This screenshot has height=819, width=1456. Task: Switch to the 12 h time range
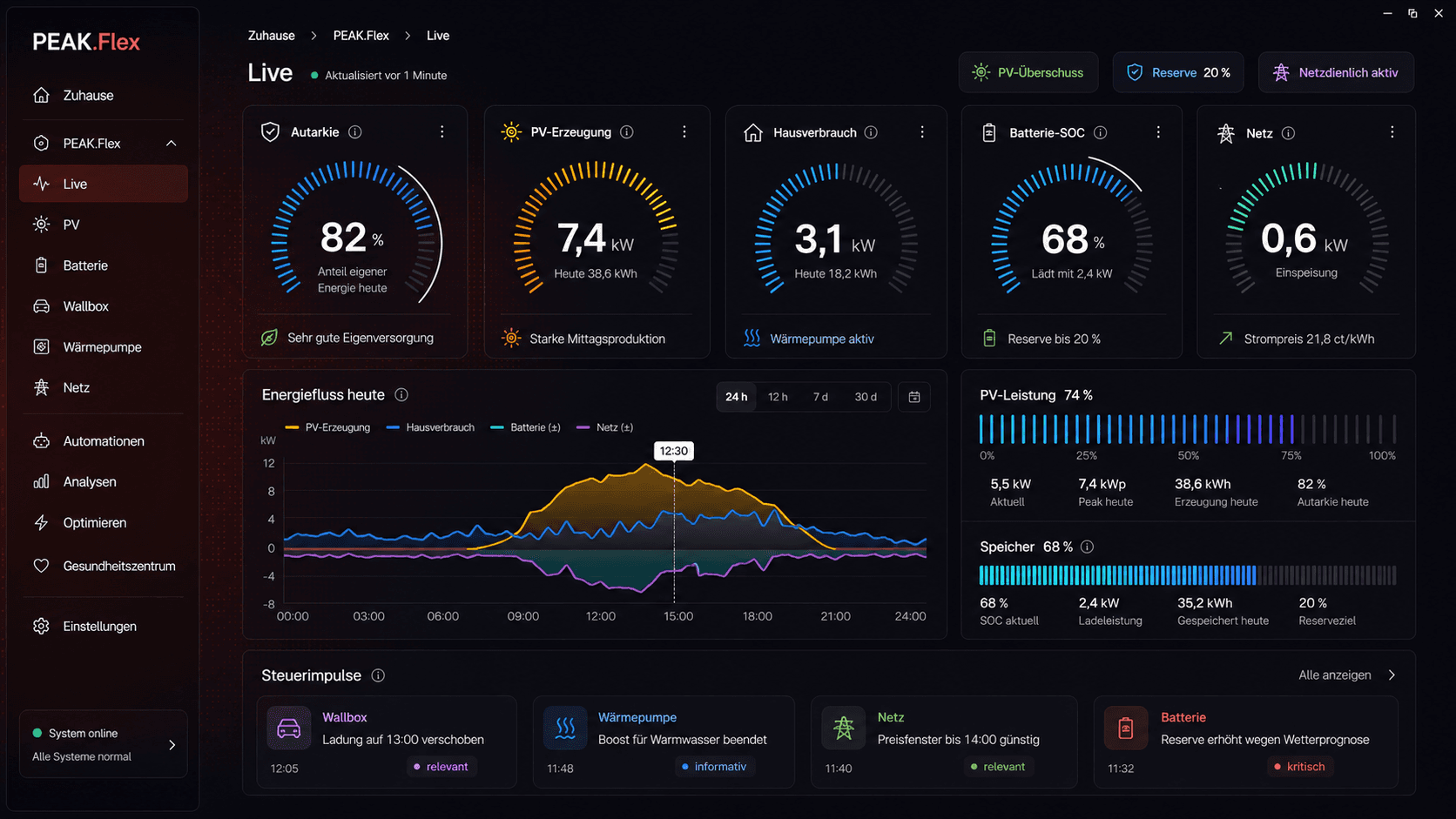[778, 397]
